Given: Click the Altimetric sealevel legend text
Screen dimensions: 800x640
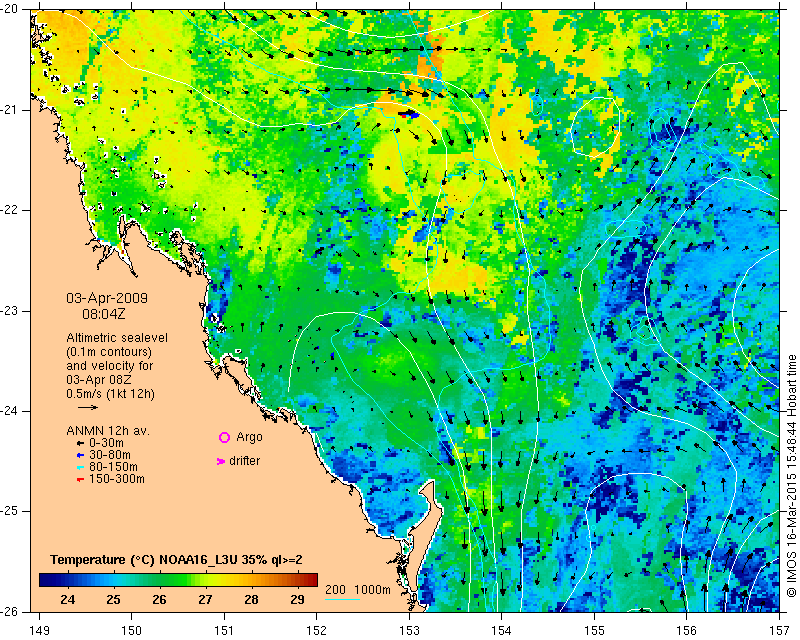Looking at the screenshot, I should click(x=117, y=338).
